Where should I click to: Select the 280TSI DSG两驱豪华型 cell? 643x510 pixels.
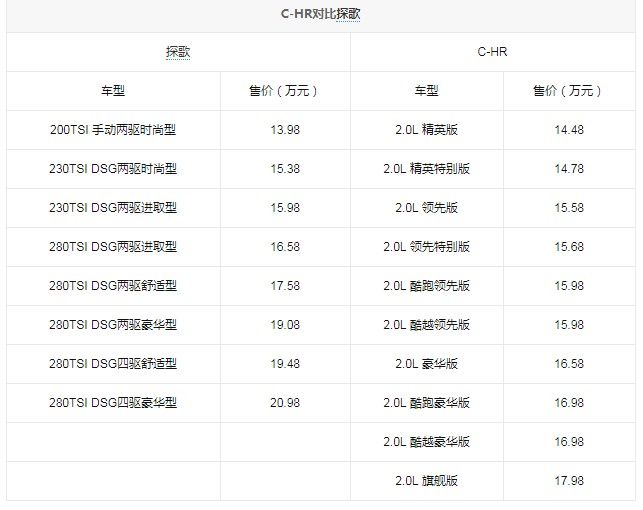click(x=113, y=325)
